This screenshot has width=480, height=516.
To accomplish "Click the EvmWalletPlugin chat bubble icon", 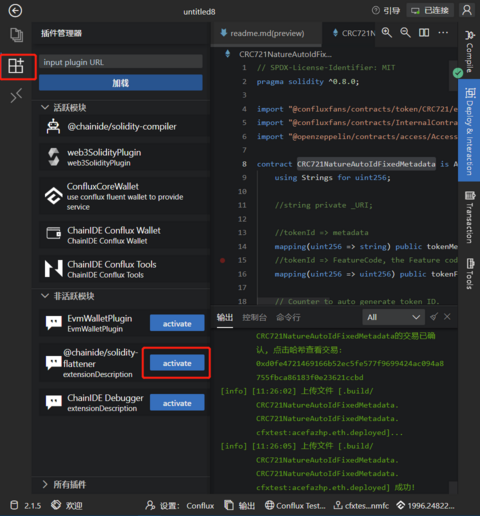I will point(54,323).
